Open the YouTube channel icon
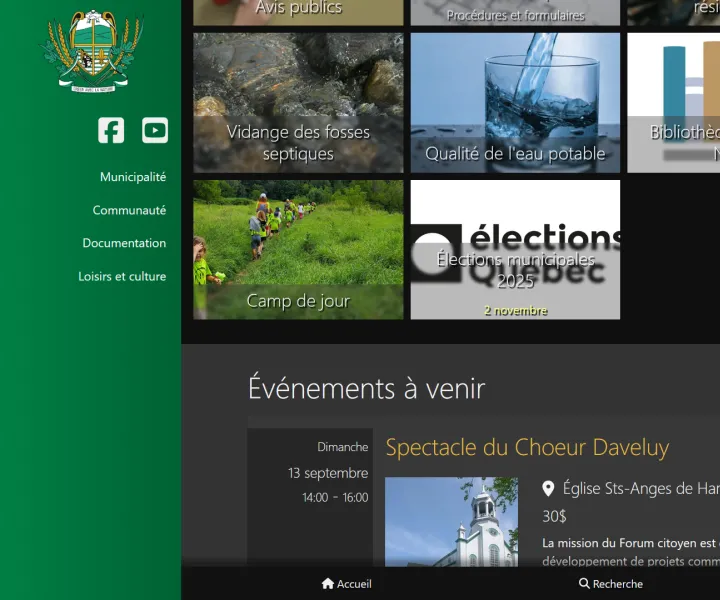 pos(155,130)
